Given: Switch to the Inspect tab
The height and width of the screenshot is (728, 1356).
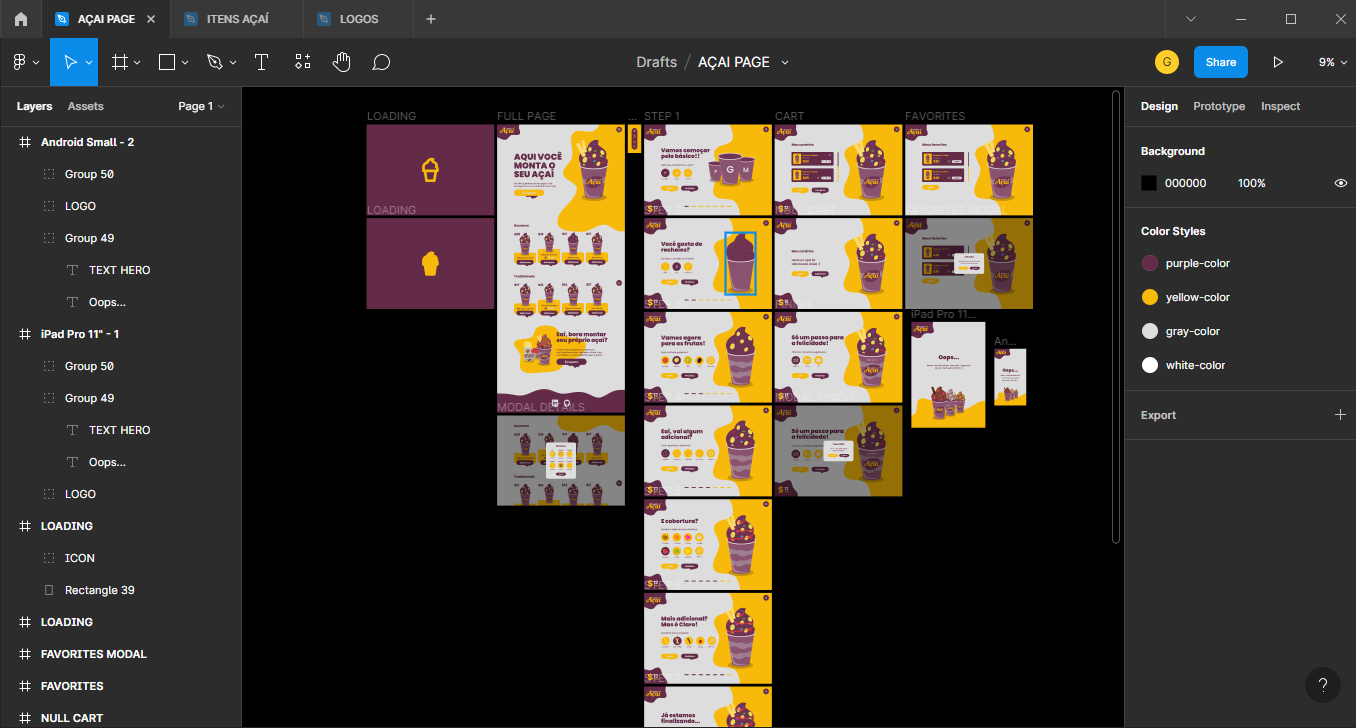Looking at the screenshot, I should click(x=1280, y=106).
